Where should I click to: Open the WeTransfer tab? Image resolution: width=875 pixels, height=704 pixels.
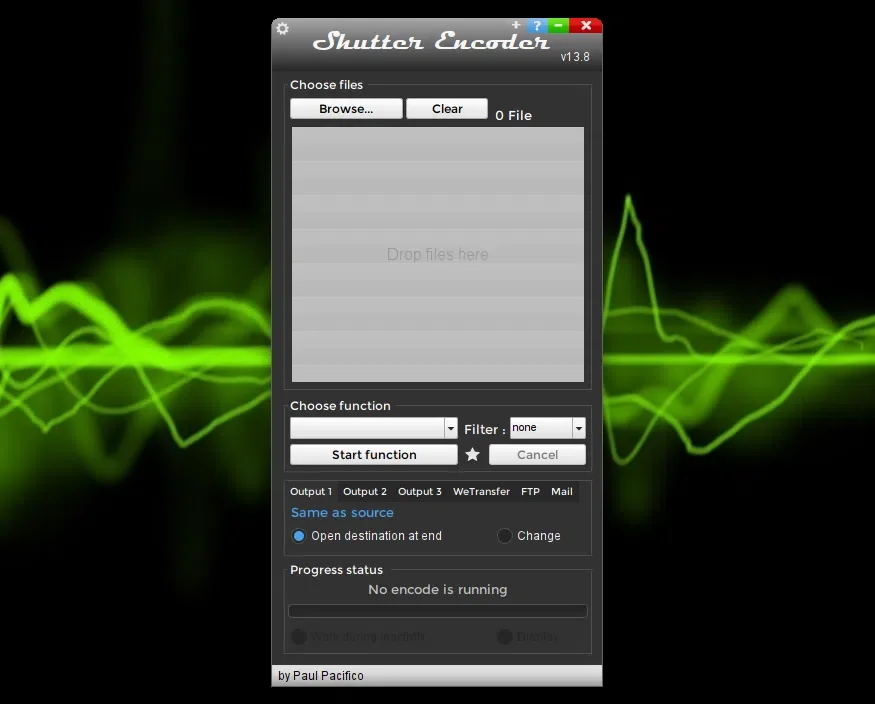click(x=481, y=491)
